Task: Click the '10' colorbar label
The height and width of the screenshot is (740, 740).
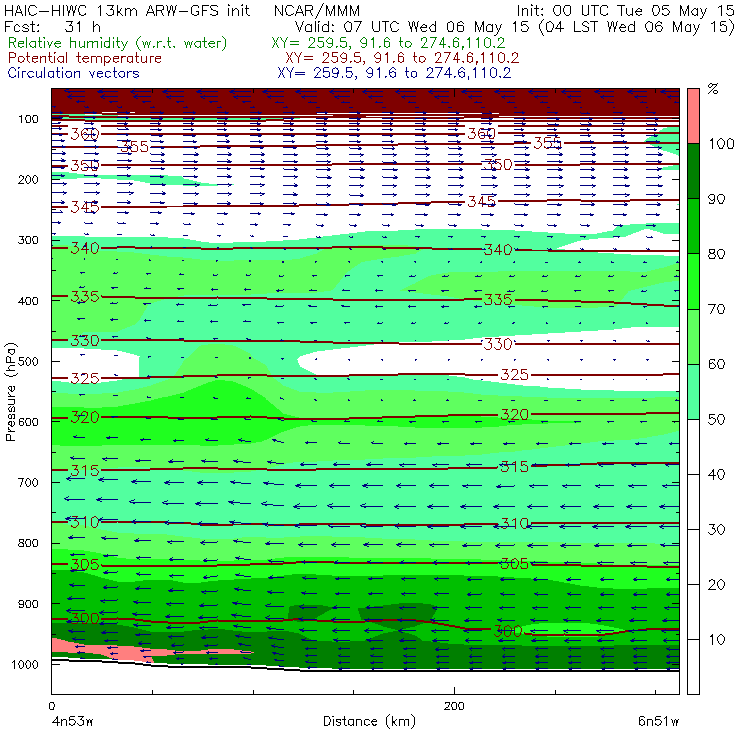Action: pos(716,640)
